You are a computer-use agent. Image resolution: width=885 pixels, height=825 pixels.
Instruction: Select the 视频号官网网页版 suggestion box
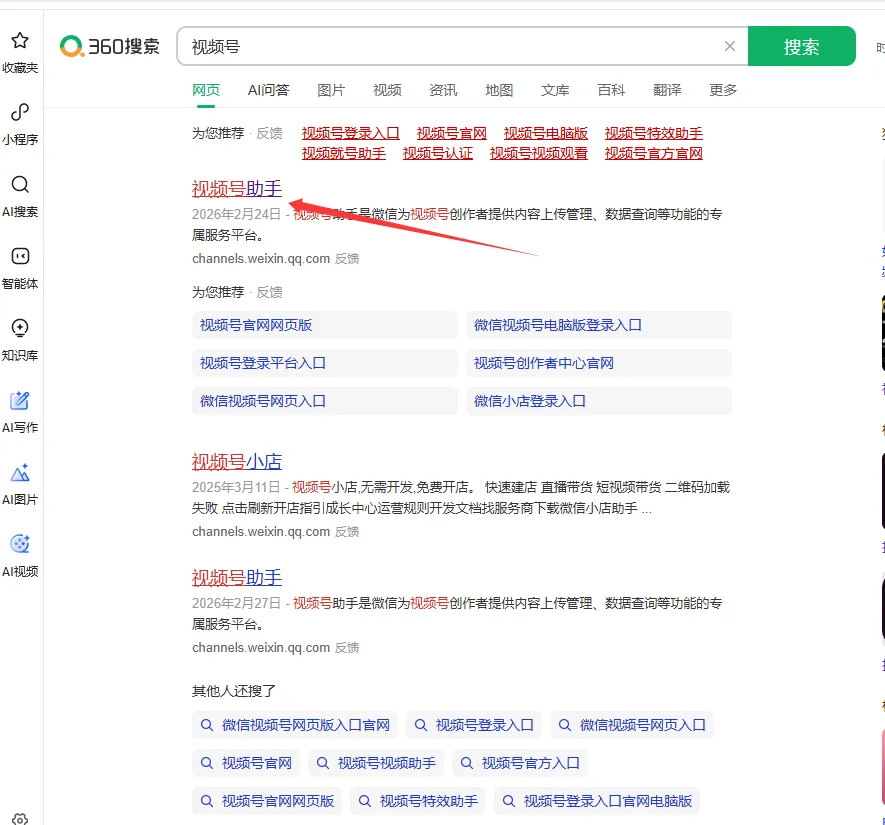tap(325, 325)
